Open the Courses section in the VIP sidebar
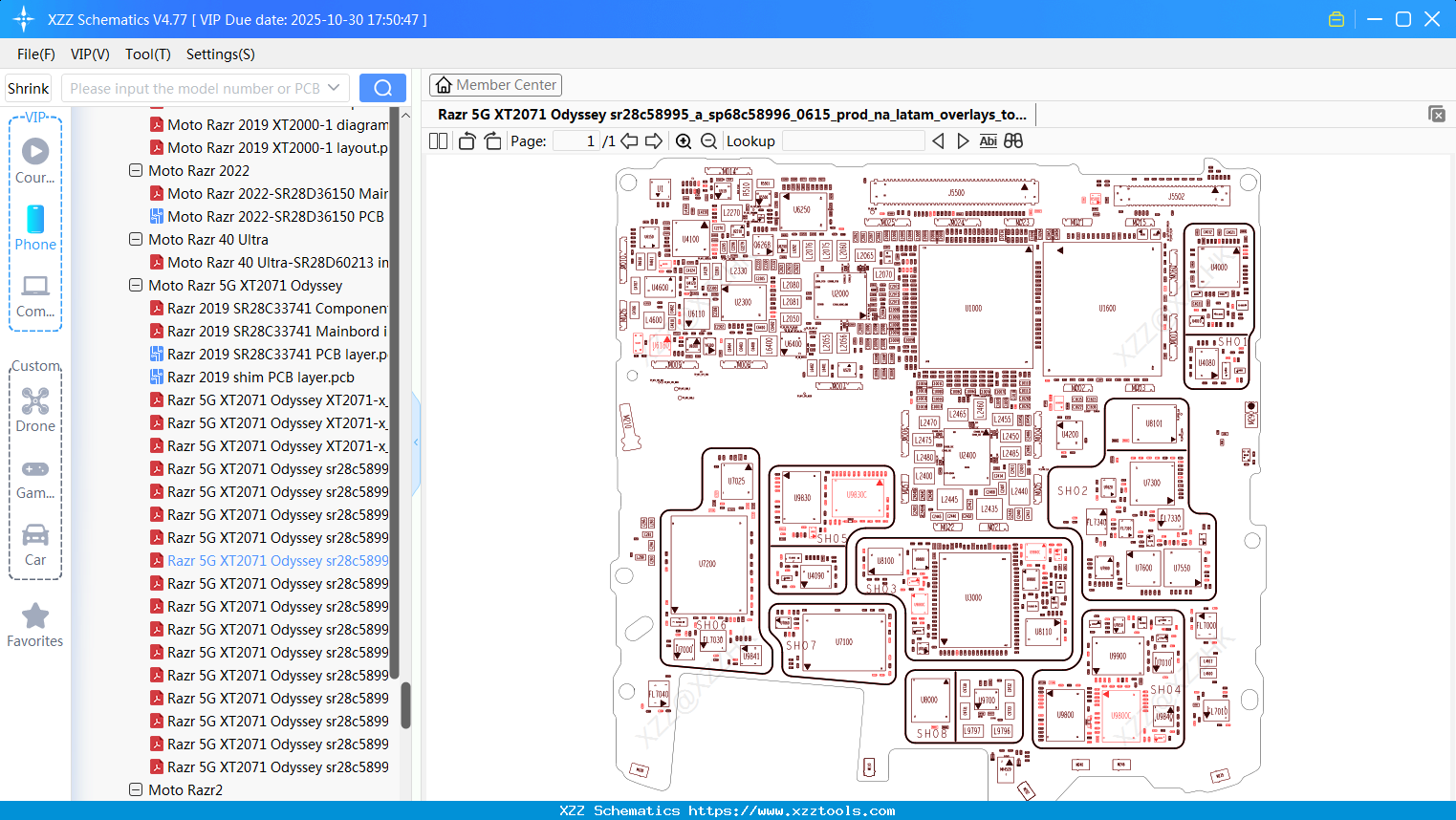The height and width of the screenshot is (820, 1456). click(x=35, y=161)
